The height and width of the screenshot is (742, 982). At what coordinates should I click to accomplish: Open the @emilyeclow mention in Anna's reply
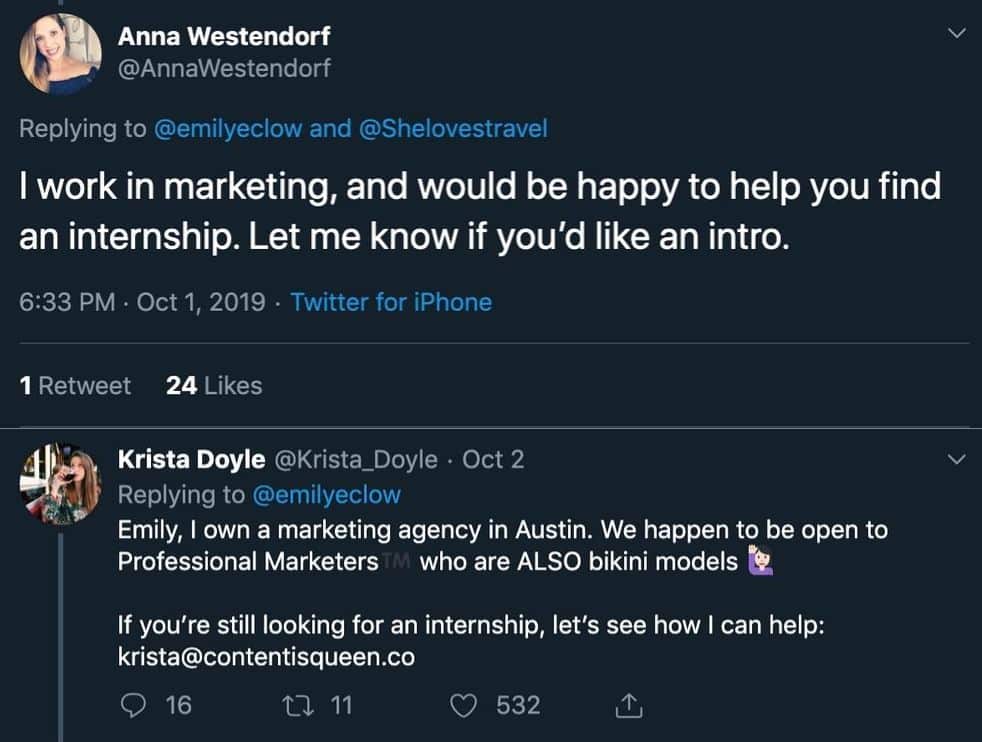[227, 129]
